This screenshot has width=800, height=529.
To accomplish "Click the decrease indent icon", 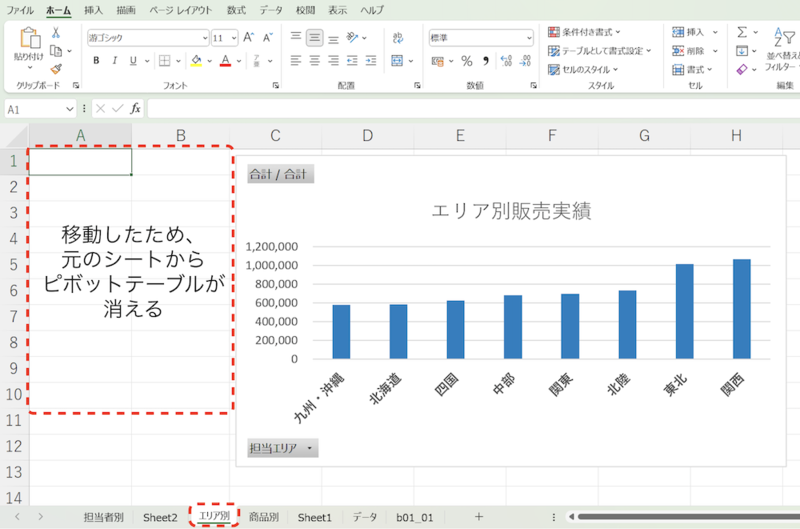I will [352, 61].
